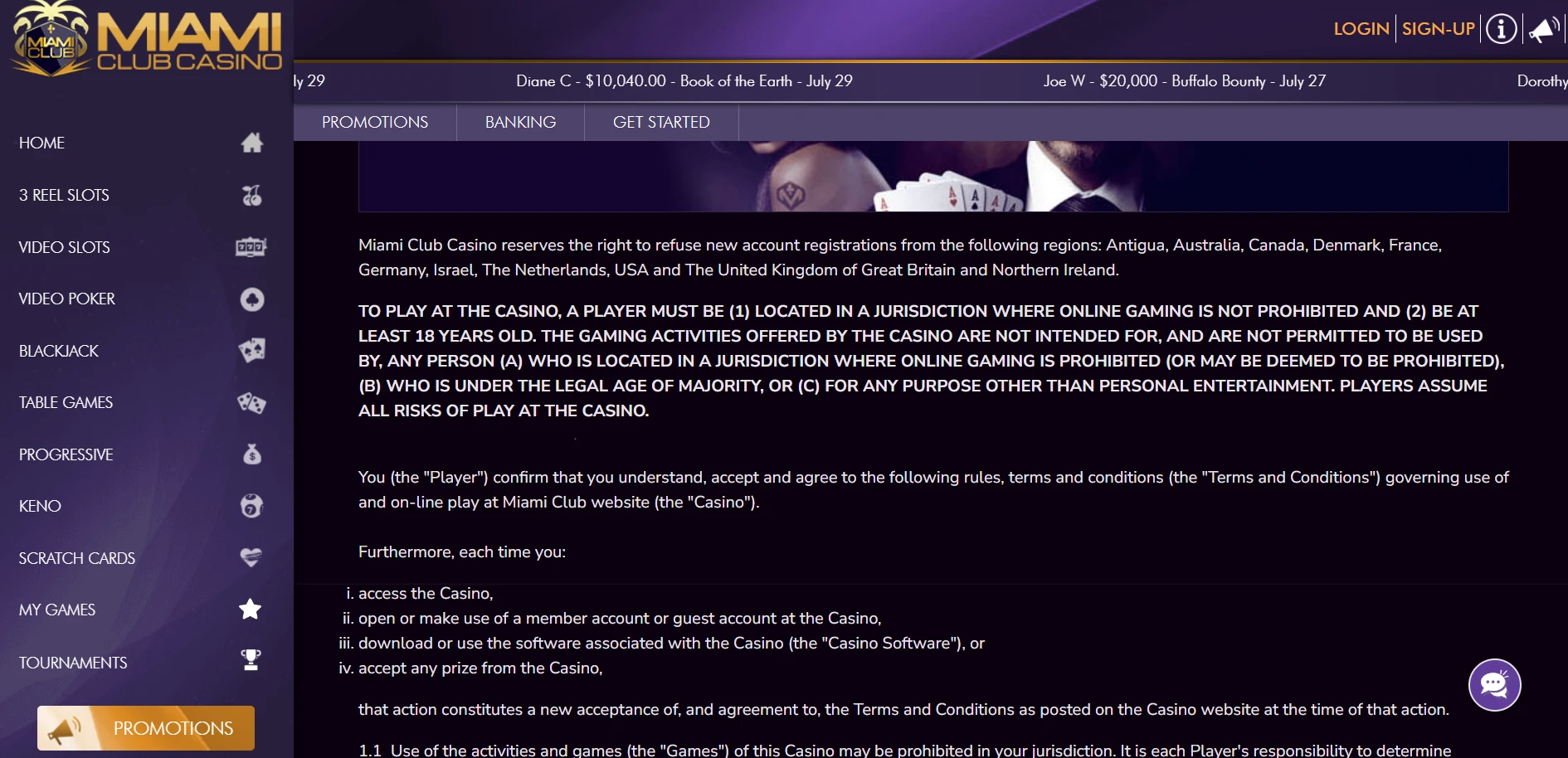Image resolution: width=1568 pixels, height=758 pixels.
Task: Click the "accept any prize from the Casino," item
Action: (x=480, y=668)
